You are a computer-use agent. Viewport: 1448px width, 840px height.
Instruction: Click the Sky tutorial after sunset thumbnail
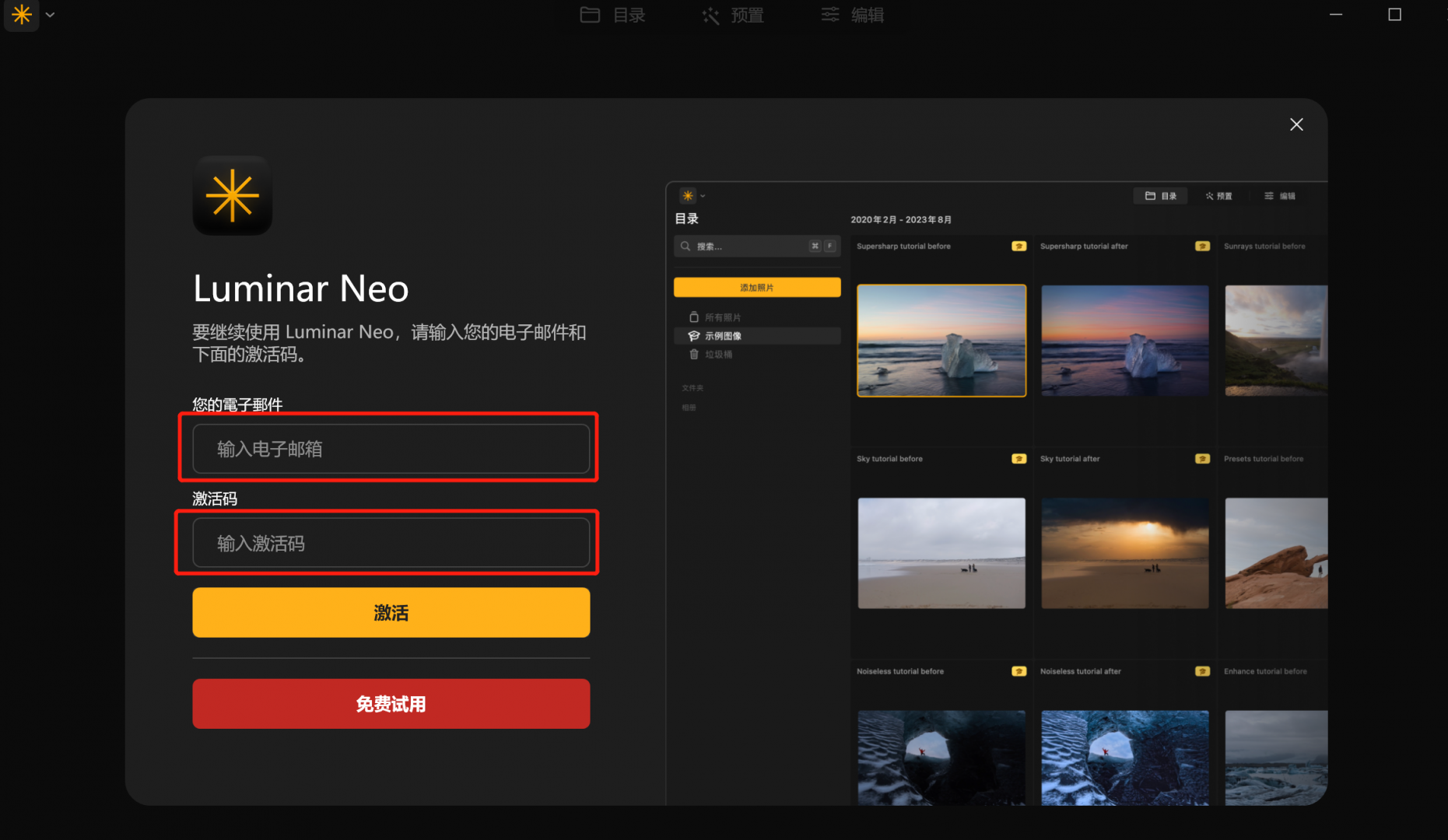[x=1125, y=553]
